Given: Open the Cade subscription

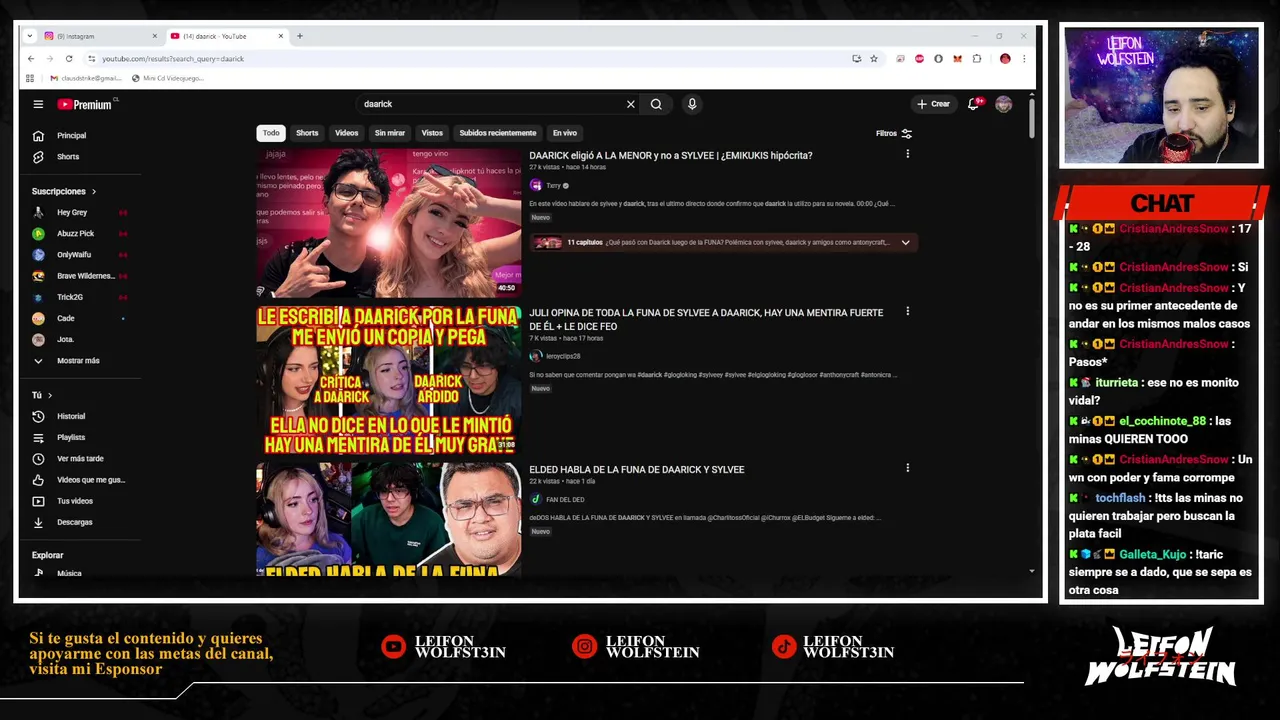Looking at the screenshot, I should tap(66, 318).
